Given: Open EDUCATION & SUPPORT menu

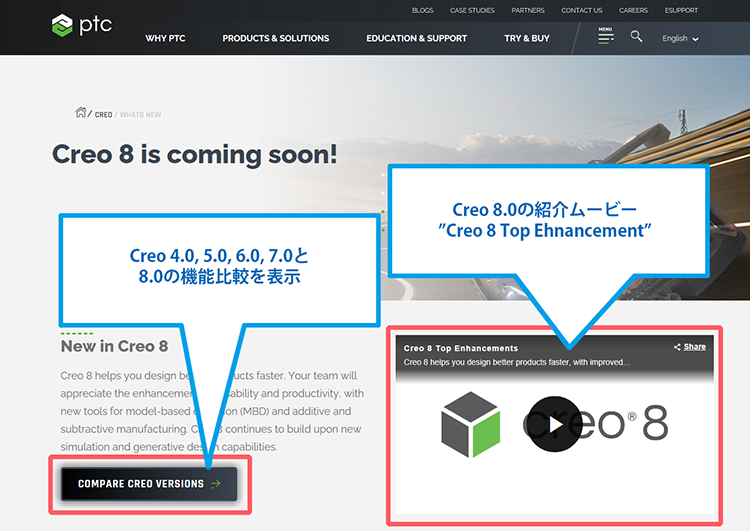Looking at the screenshot, I should 417,38.
